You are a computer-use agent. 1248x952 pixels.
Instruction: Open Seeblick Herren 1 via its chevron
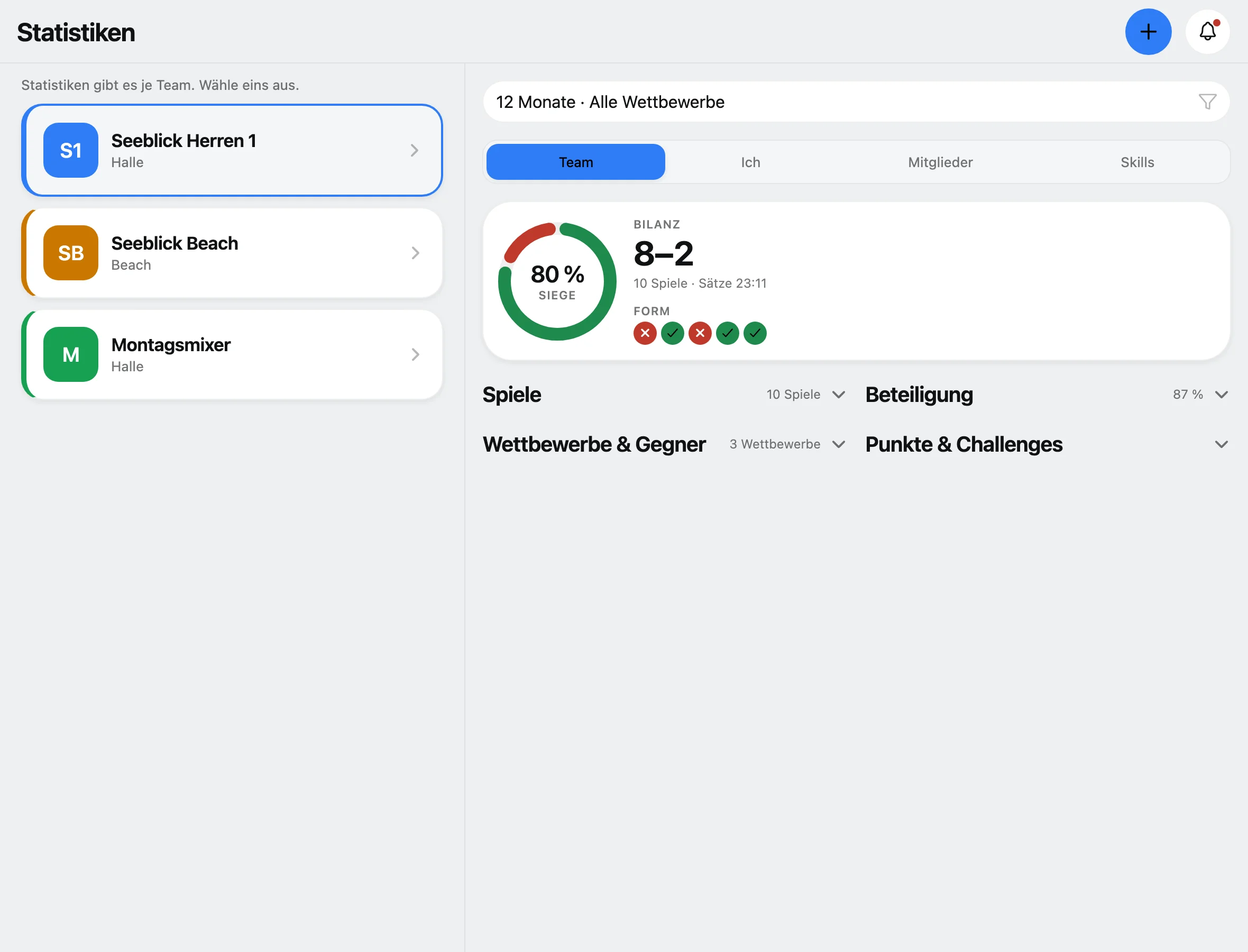tap(415, 150)
